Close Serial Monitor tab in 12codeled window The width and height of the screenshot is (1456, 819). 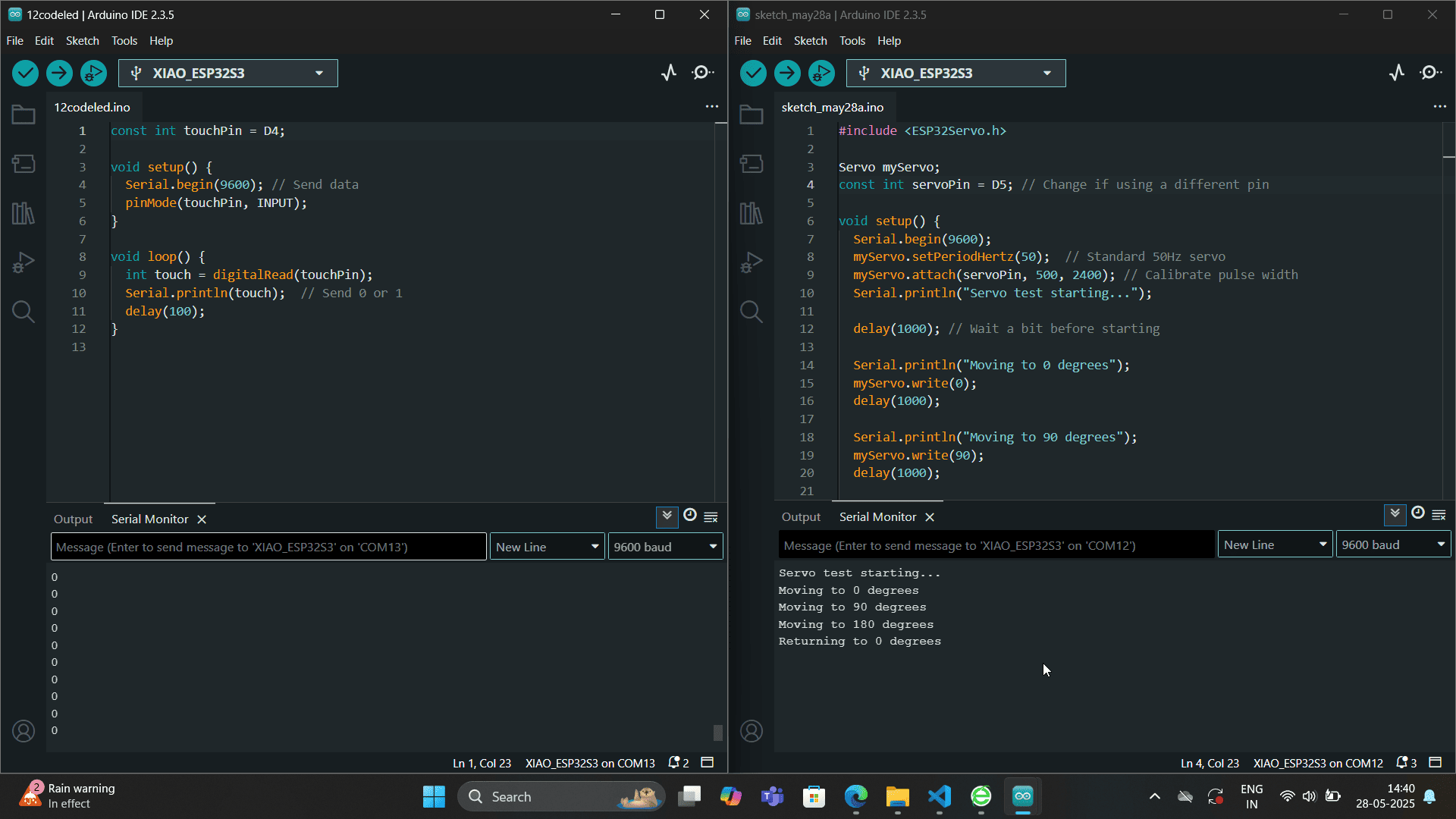tap(202, 519)
